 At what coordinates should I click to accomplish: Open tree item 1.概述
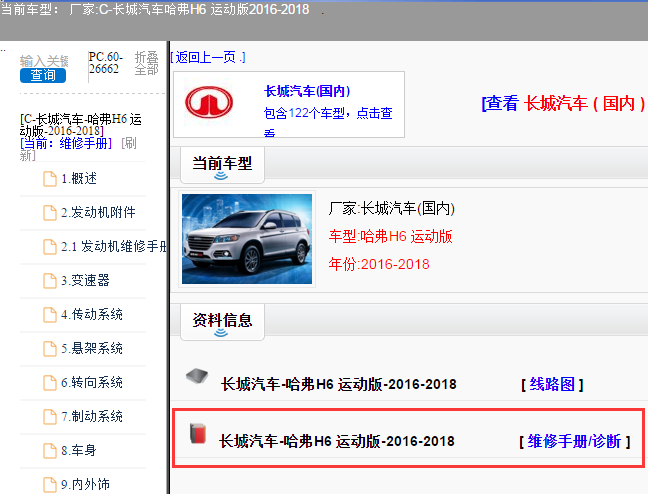(79, 179)
